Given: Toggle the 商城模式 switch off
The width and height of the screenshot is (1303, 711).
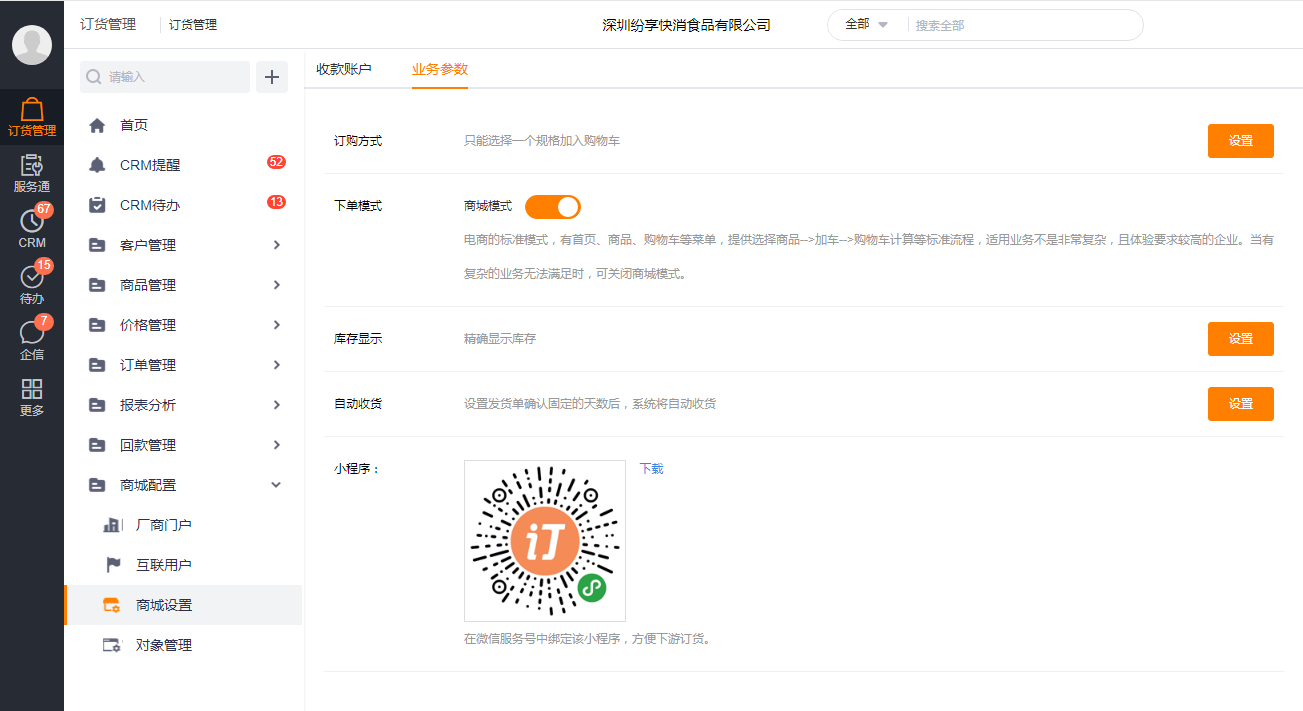Looking at the screenshot, I should 553,207.
